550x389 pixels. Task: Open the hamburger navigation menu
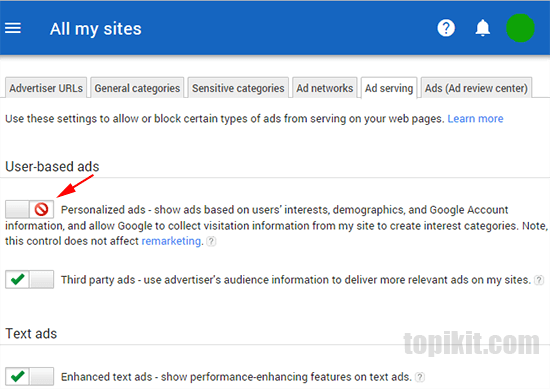tap(13, 28)
